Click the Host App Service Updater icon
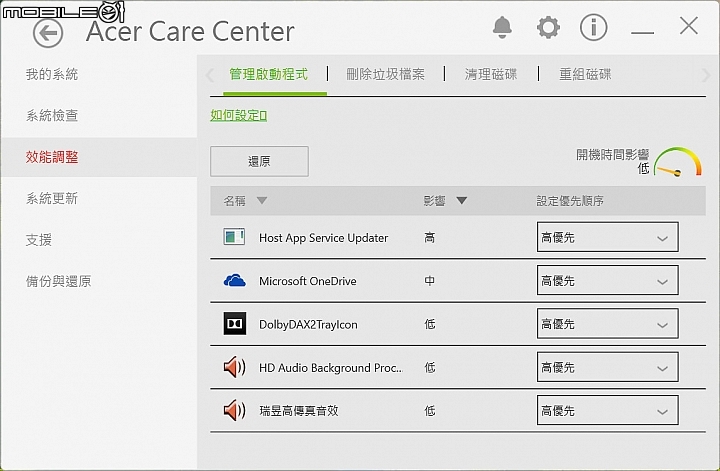The image size is (720, 471). [234, 237]
